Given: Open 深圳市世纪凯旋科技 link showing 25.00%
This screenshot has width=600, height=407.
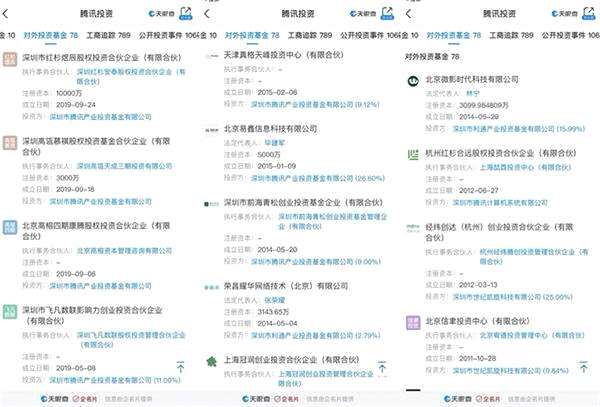Looking at the screenshot, I should point(513,297).
